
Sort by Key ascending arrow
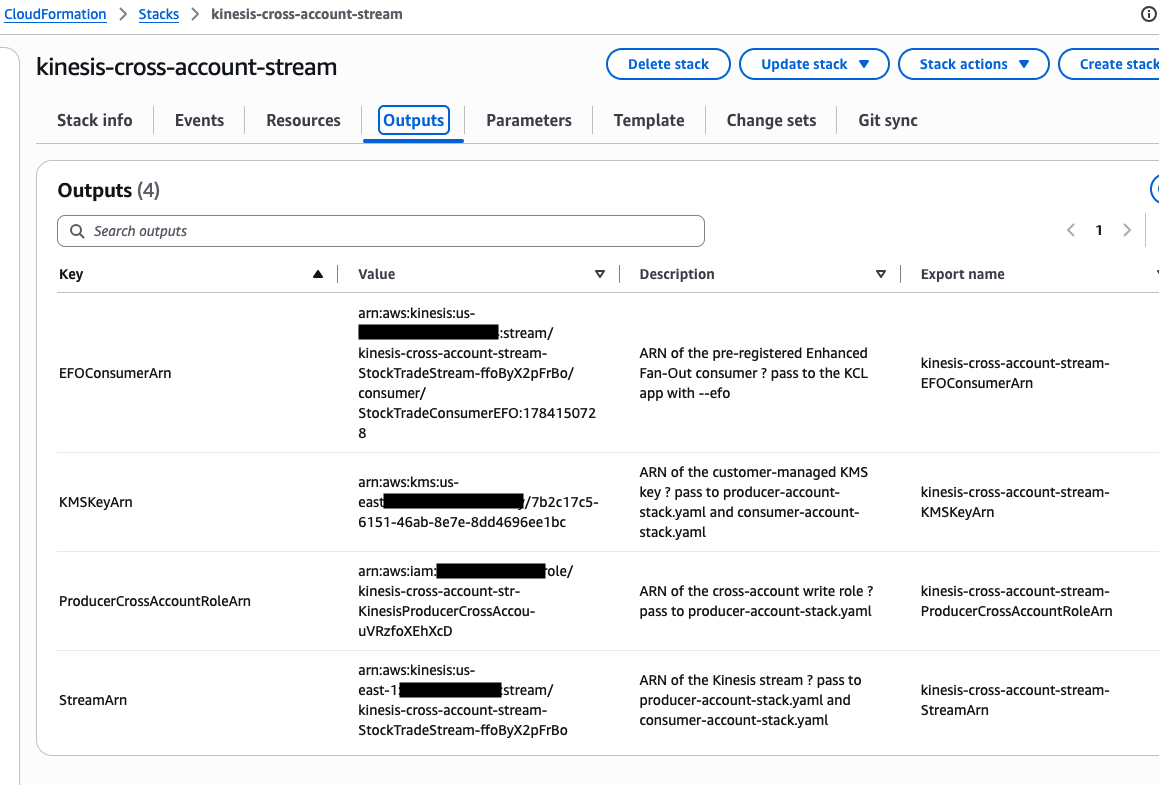(318, 274)
